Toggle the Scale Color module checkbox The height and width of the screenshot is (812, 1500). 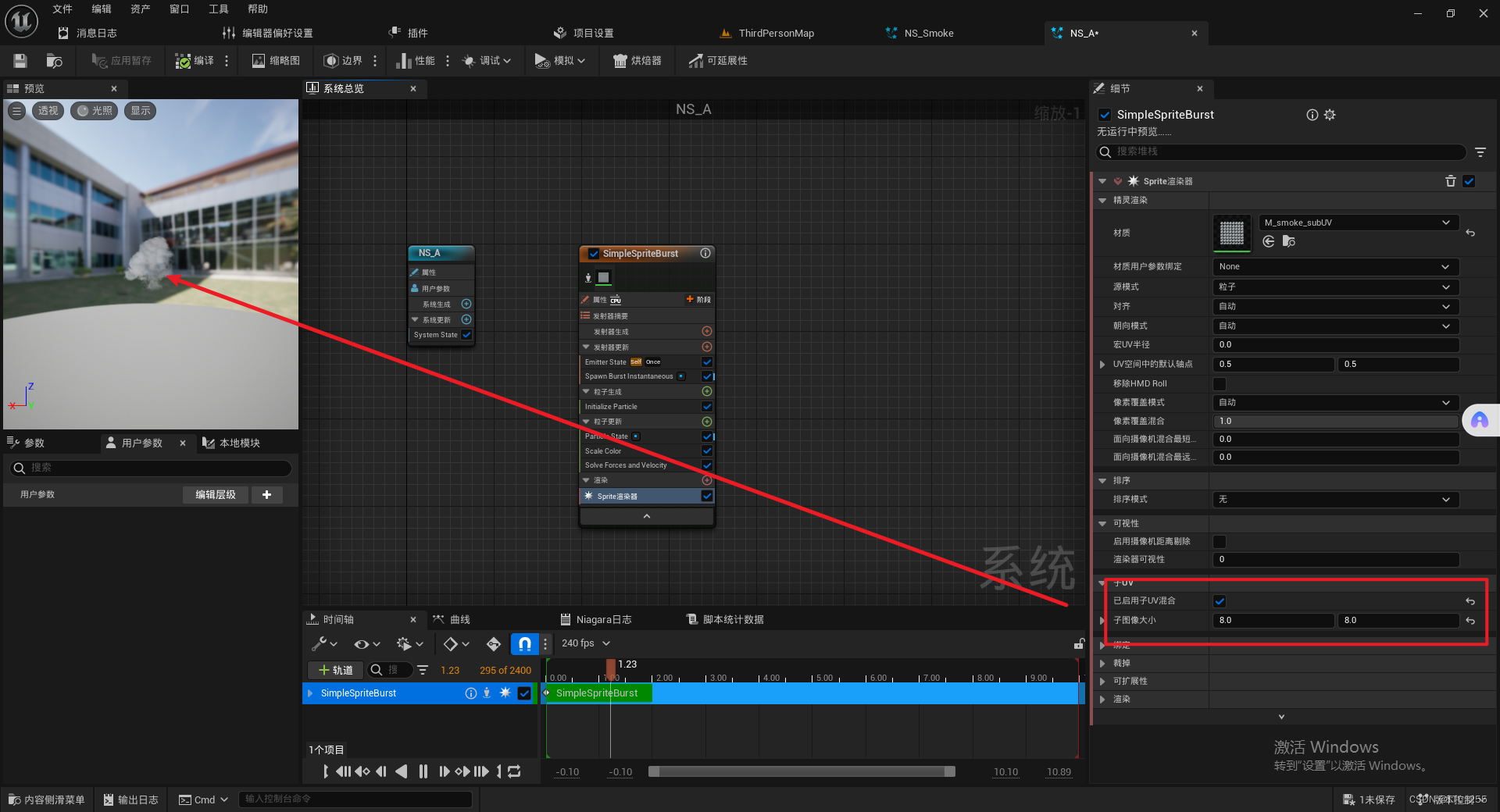(x=707, y=451)
